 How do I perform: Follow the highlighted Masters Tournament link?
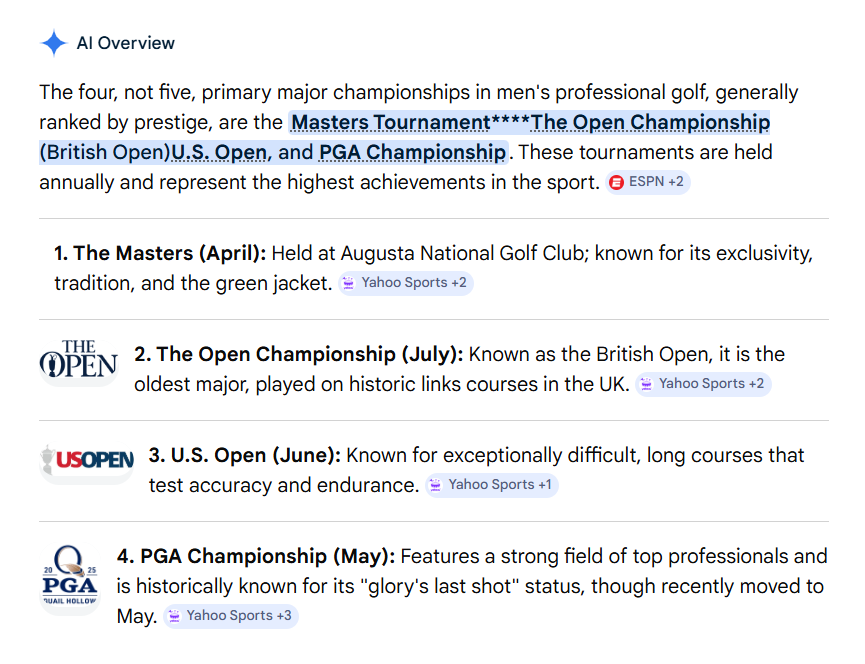pos(389,123)
